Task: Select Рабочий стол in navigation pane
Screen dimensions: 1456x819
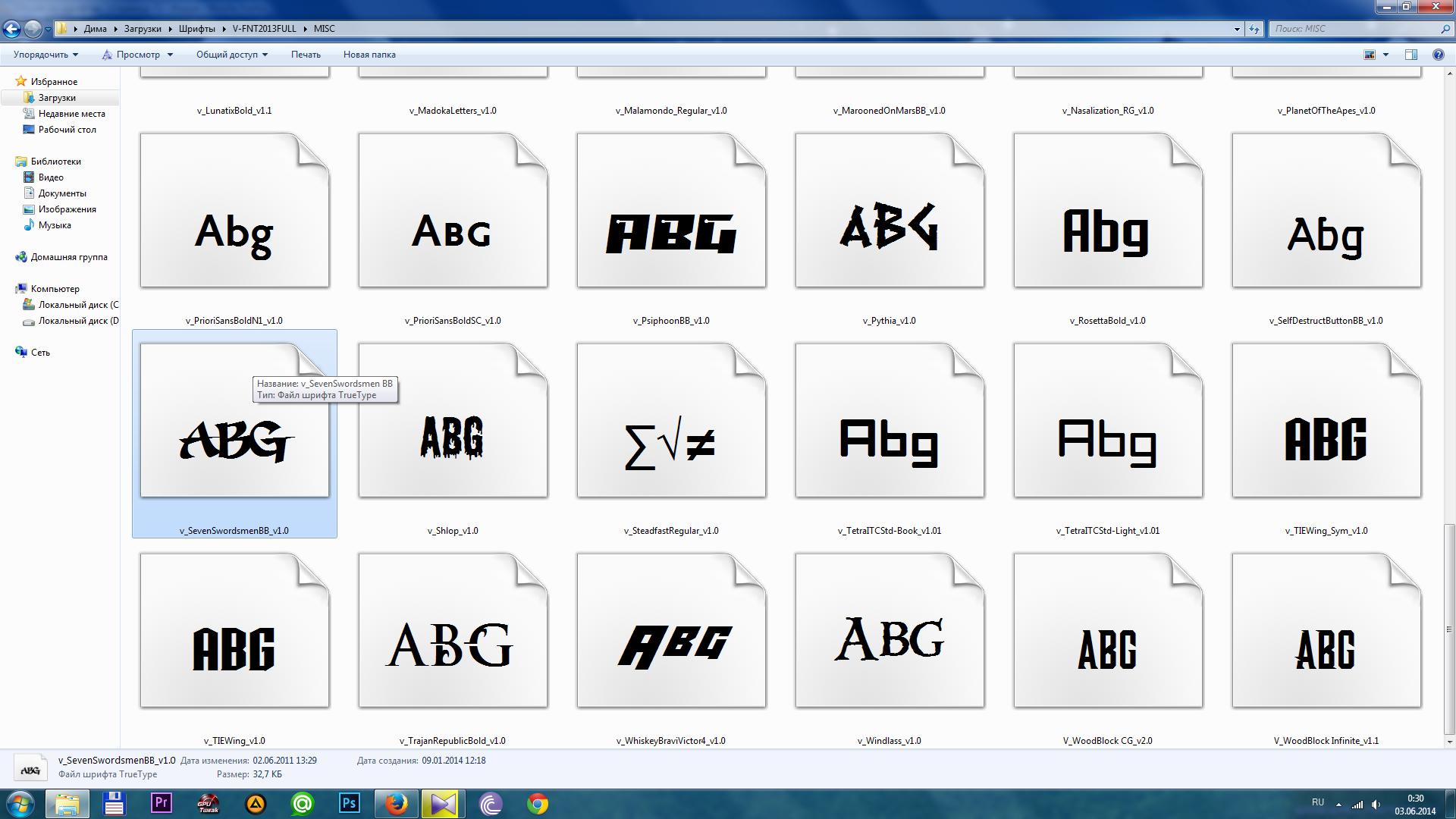Action: click(67, 130)
